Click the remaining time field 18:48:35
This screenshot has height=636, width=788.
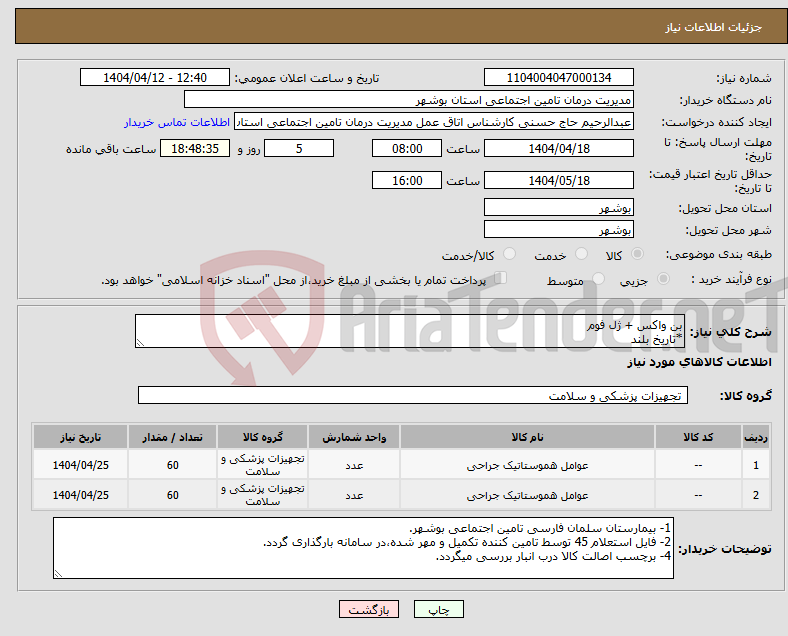point(195,148)
